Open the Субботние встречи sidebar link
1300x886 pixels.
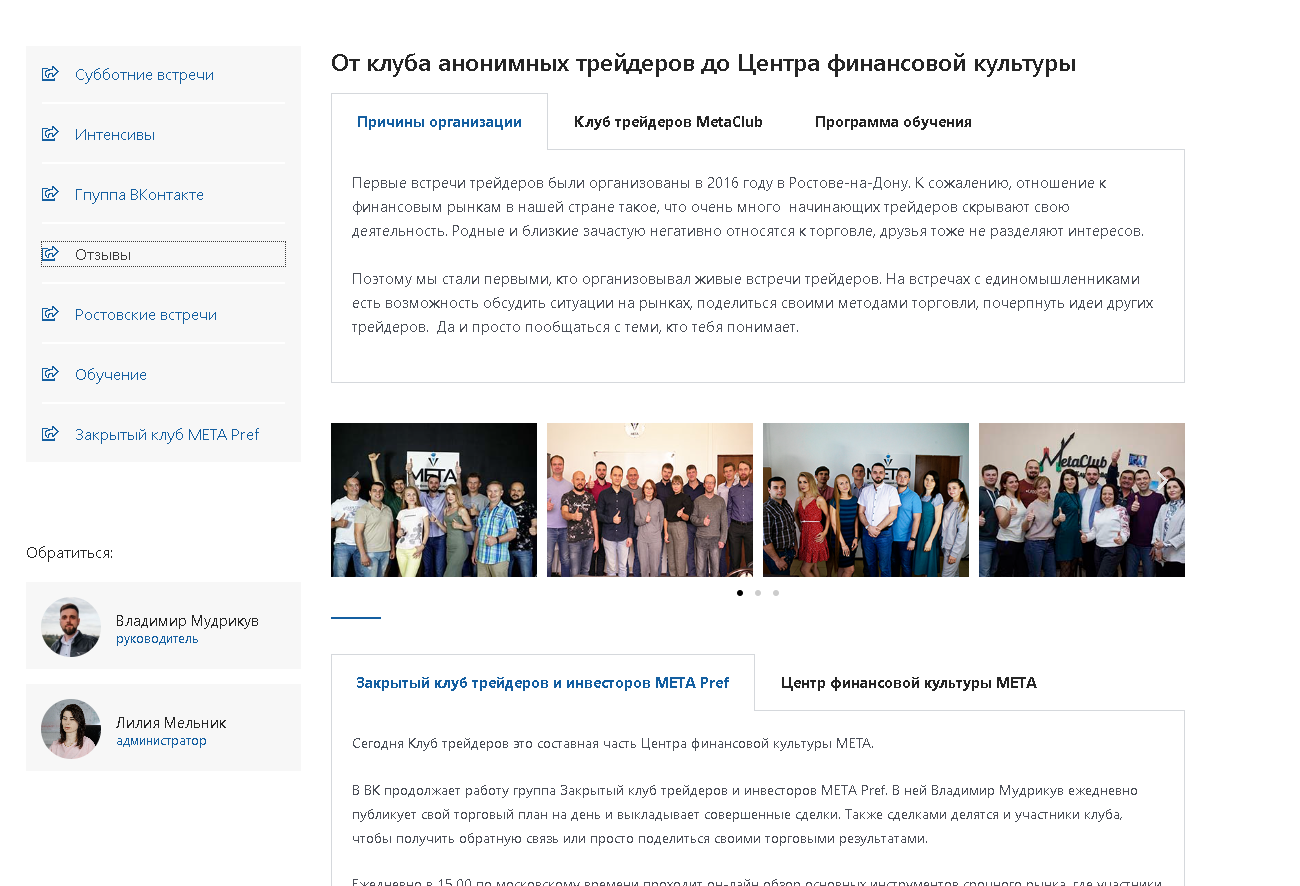144,75
